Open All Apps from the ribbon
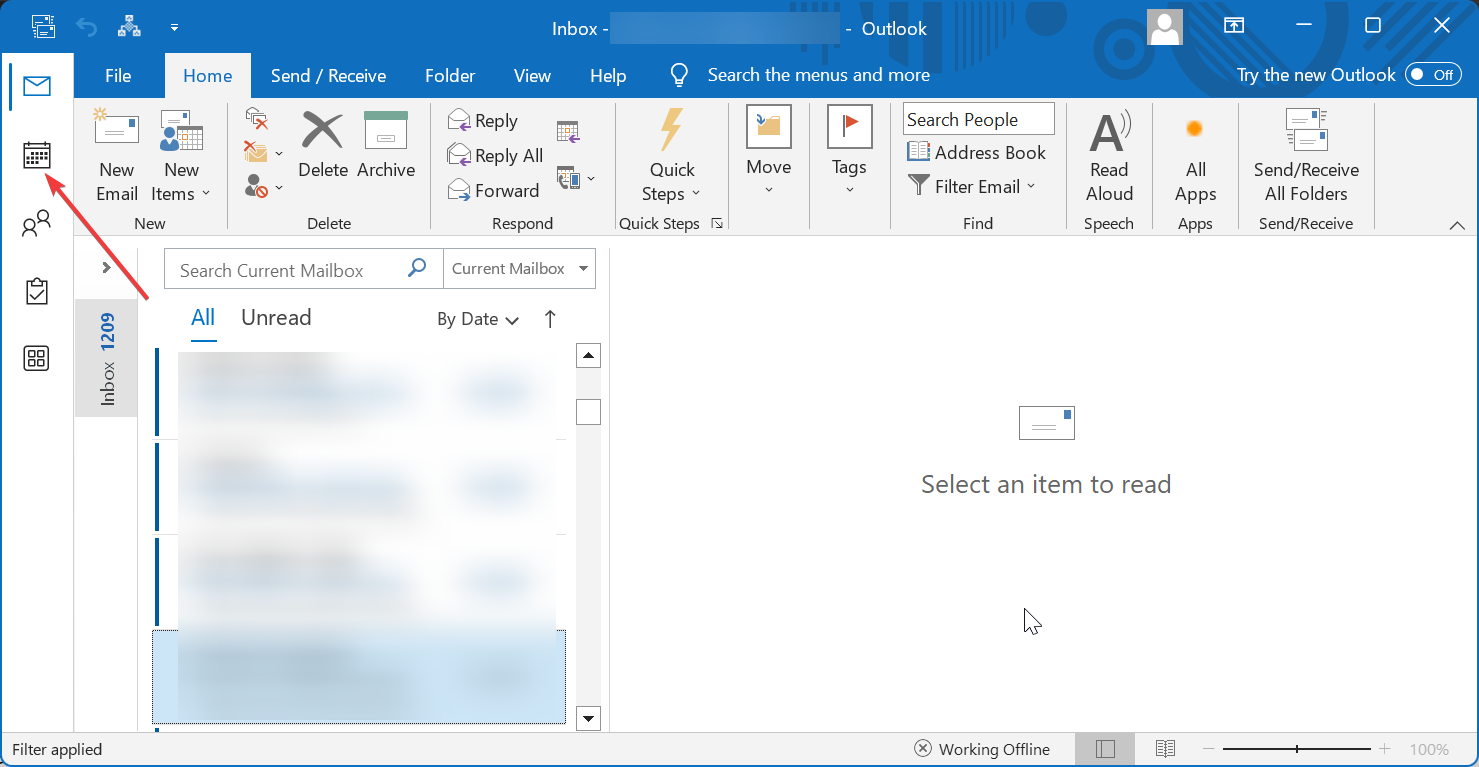Viewport: 1479px width, 767px height. 1195,155
